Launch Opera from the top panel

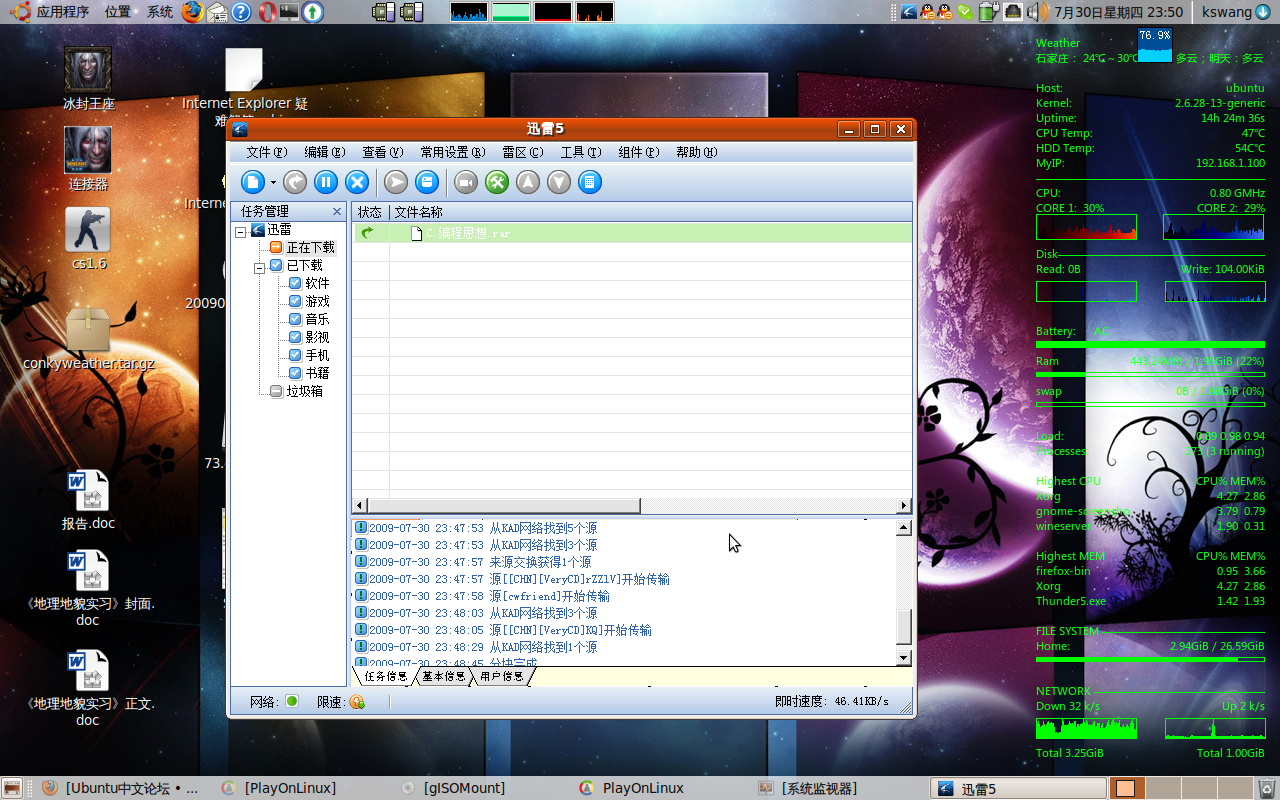tap(267, 12)
